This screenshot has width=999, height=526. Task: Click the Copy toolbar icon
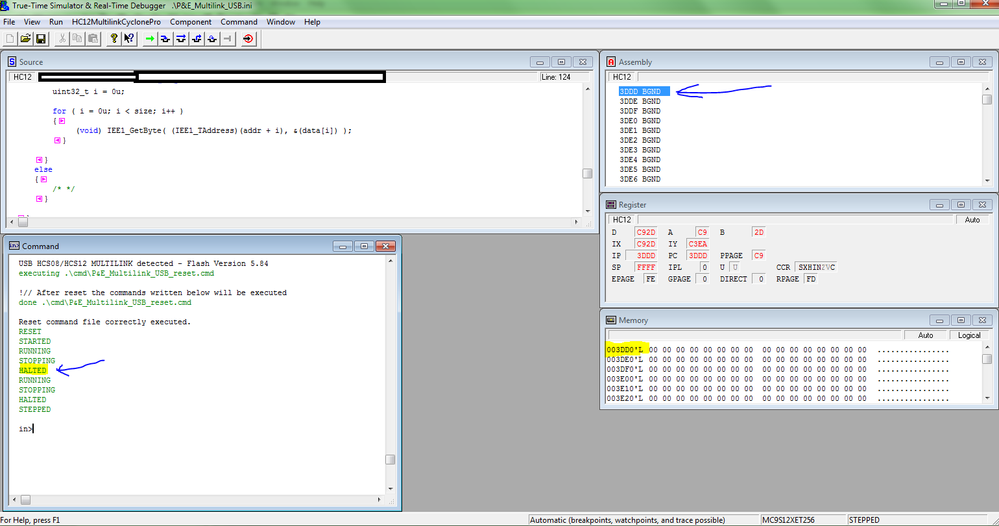click(77, 39)
